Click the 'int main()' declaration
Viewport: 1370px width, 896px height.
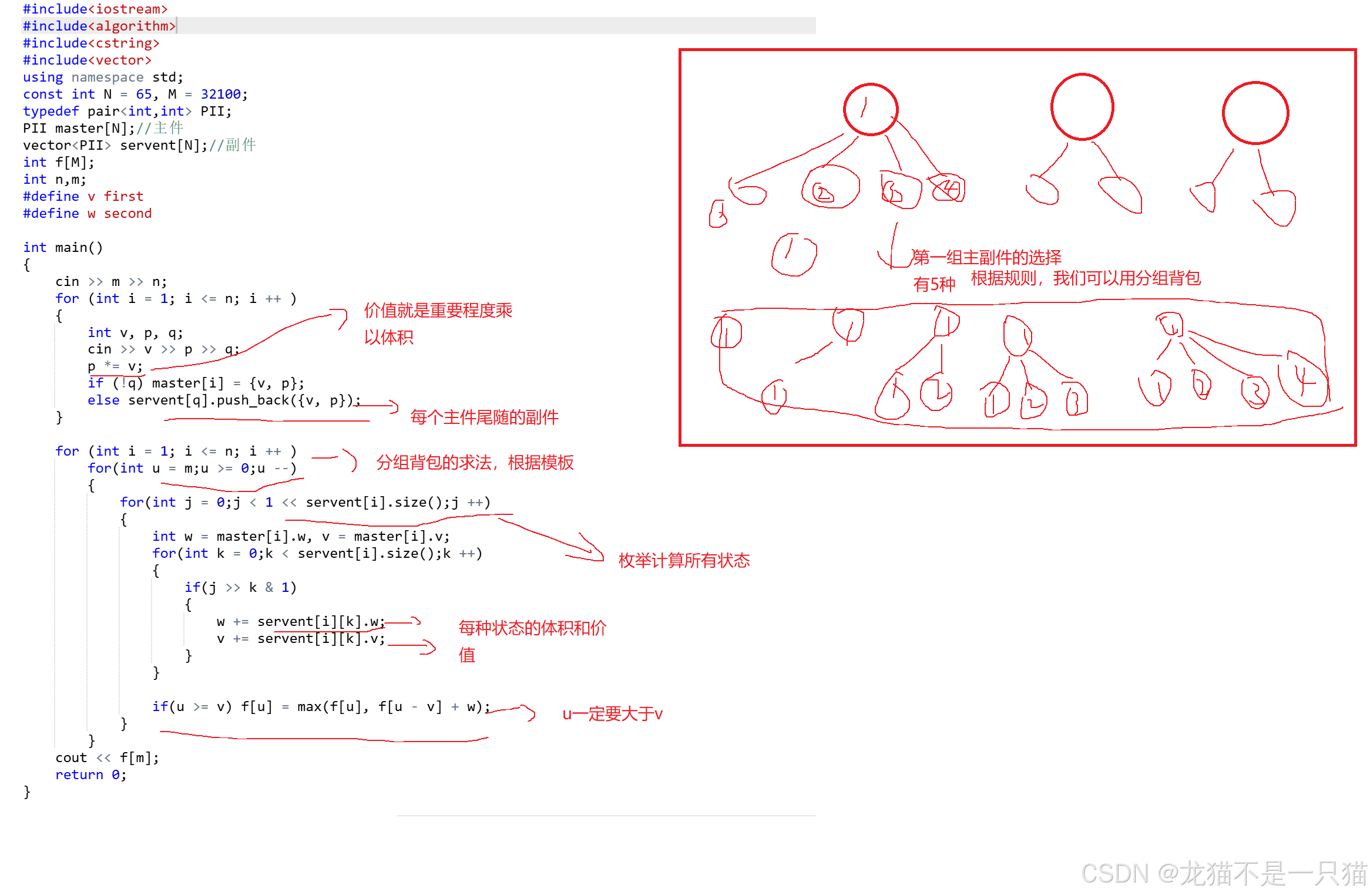[x=63, y=247]
